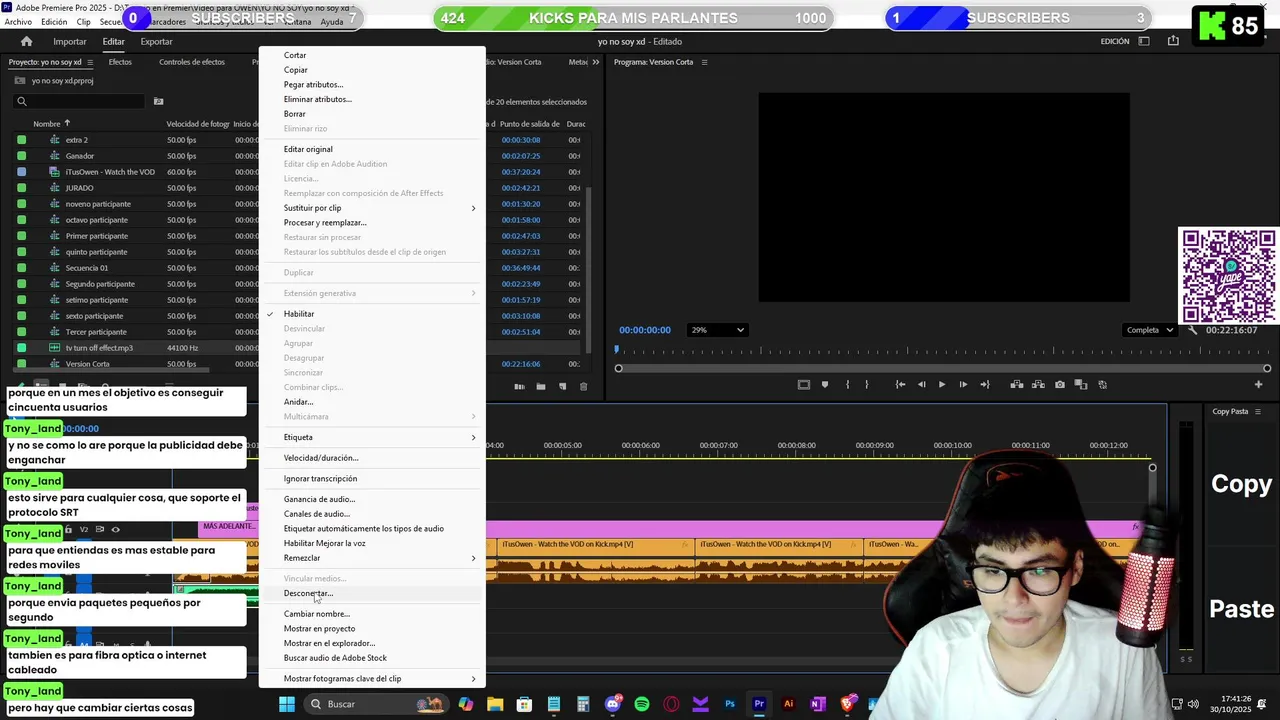Click Program monitor playhead on time ruler

616,350
